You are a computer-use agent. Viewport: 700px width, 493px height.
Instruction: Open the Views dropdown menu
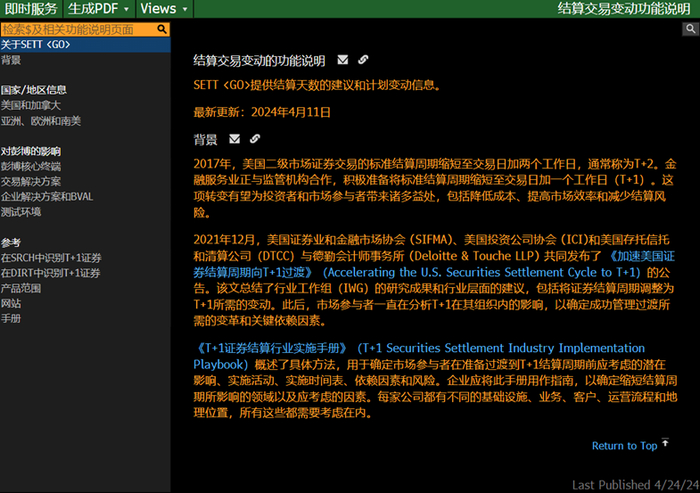click(164, 8)
